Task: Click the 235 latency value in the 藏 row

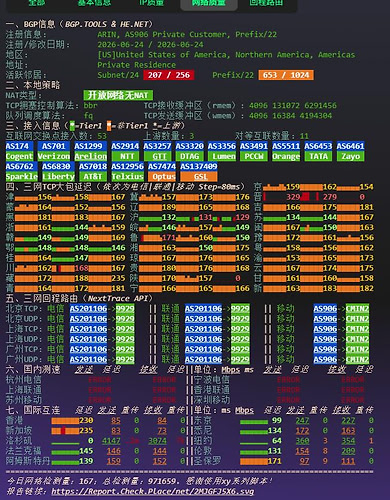Action: pyautogui.click(x=118, y=278)
